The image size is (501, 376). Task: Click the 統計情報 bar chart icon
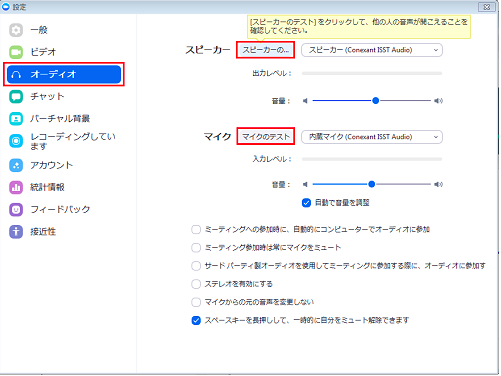coord(16,187)
